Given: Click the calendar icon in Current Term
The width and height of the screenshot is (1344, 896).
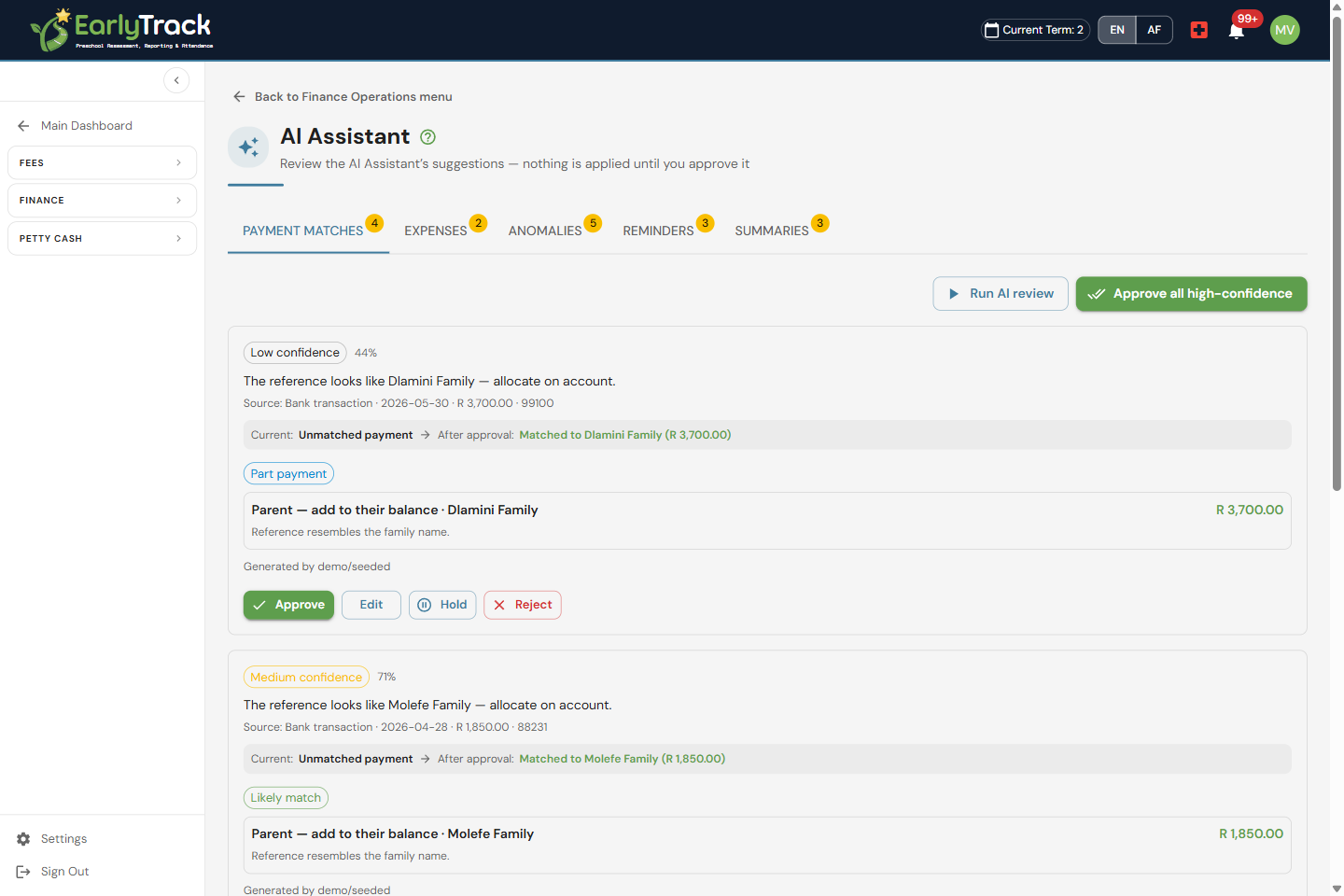Looking at the screenshot, I should pos(992,30).
